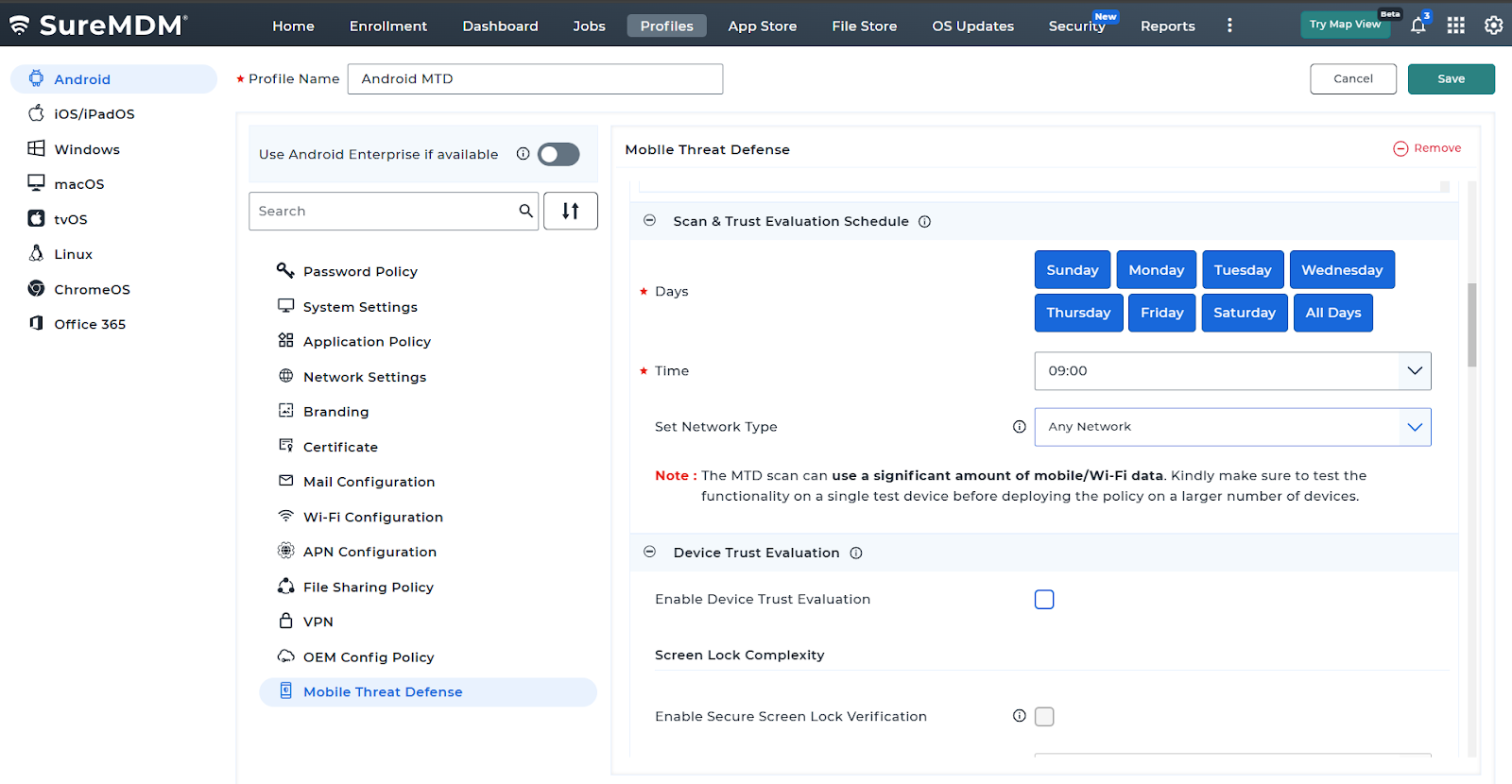Open the Time dropdown showing 09:00
The width and height of the screenshot is (1512, 784).
pyautogui.click(x=1232, y=371)
